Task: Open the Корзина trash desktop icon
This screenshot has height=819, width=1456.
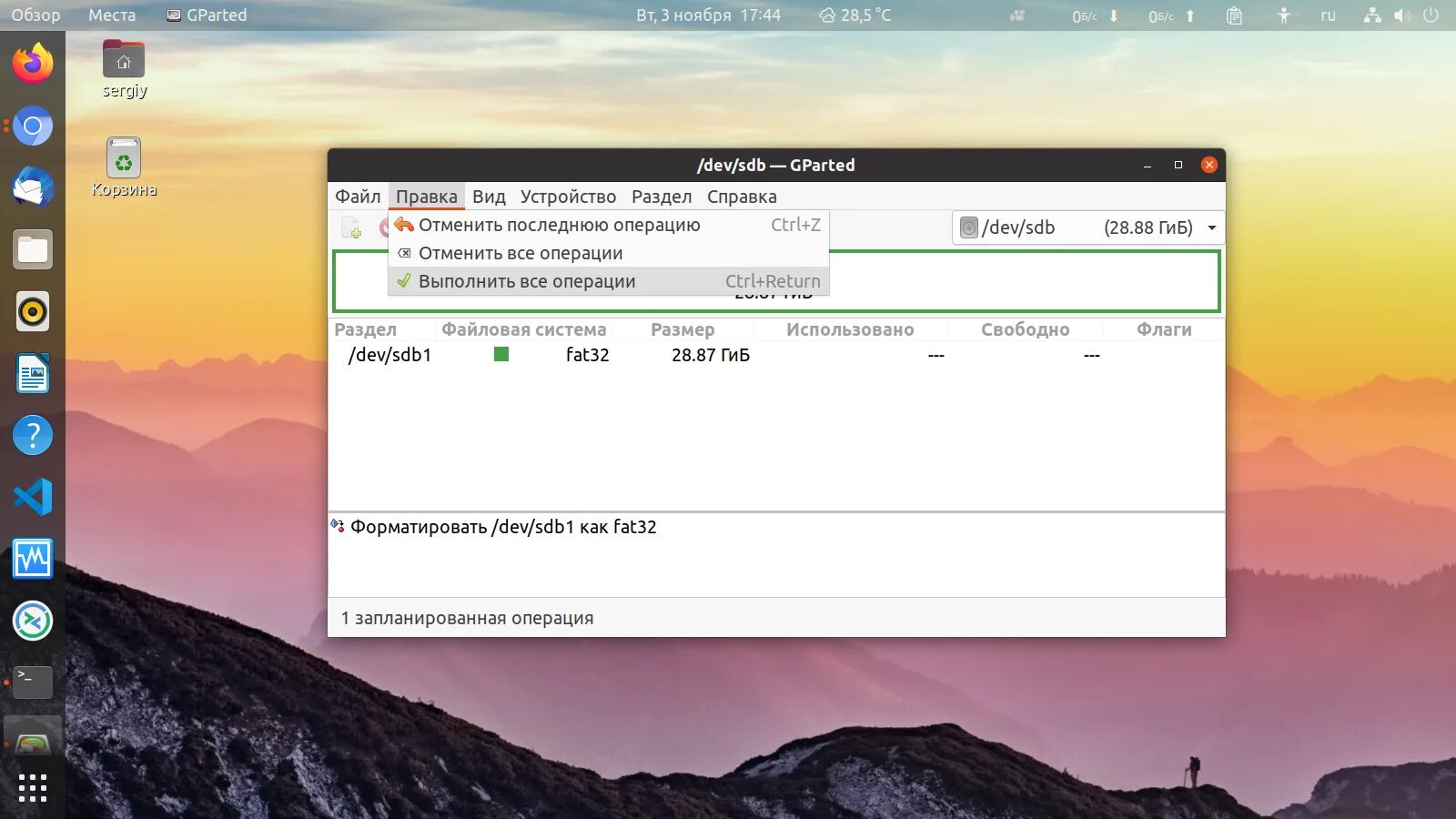Action: [124, 167]
